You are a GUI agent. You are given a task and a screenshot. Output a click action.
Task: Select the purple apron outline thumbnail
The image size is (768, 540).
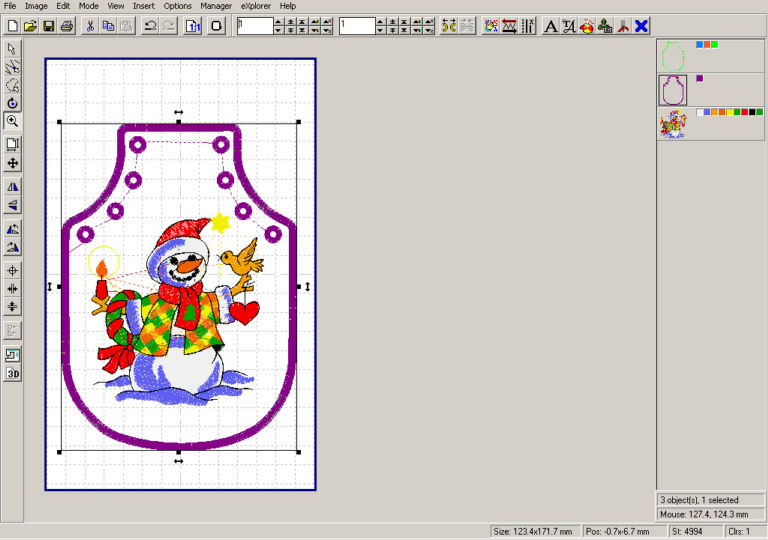point(672,90)
